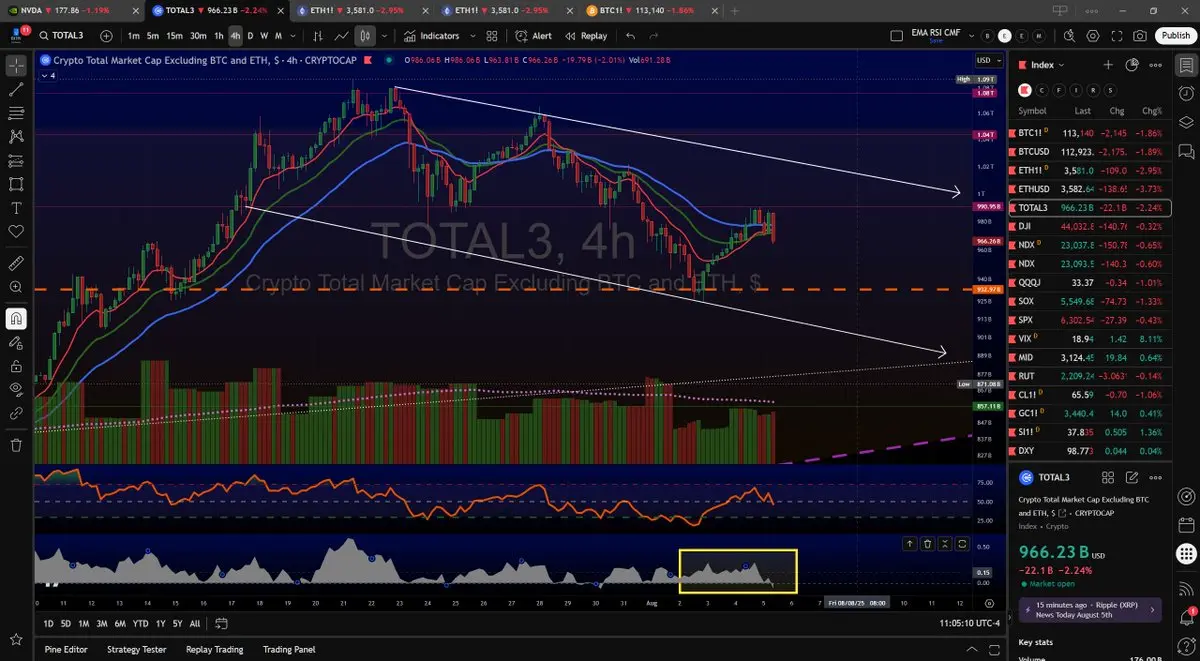Toggle lock all drawings
Image resolution: width=1200 pixels, height=661 pixels.
[16, 367]
